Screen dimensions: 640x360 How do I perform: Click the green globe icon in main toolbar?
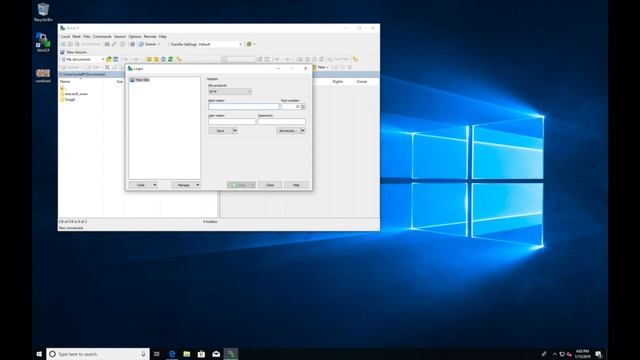[x=249, y=44]
